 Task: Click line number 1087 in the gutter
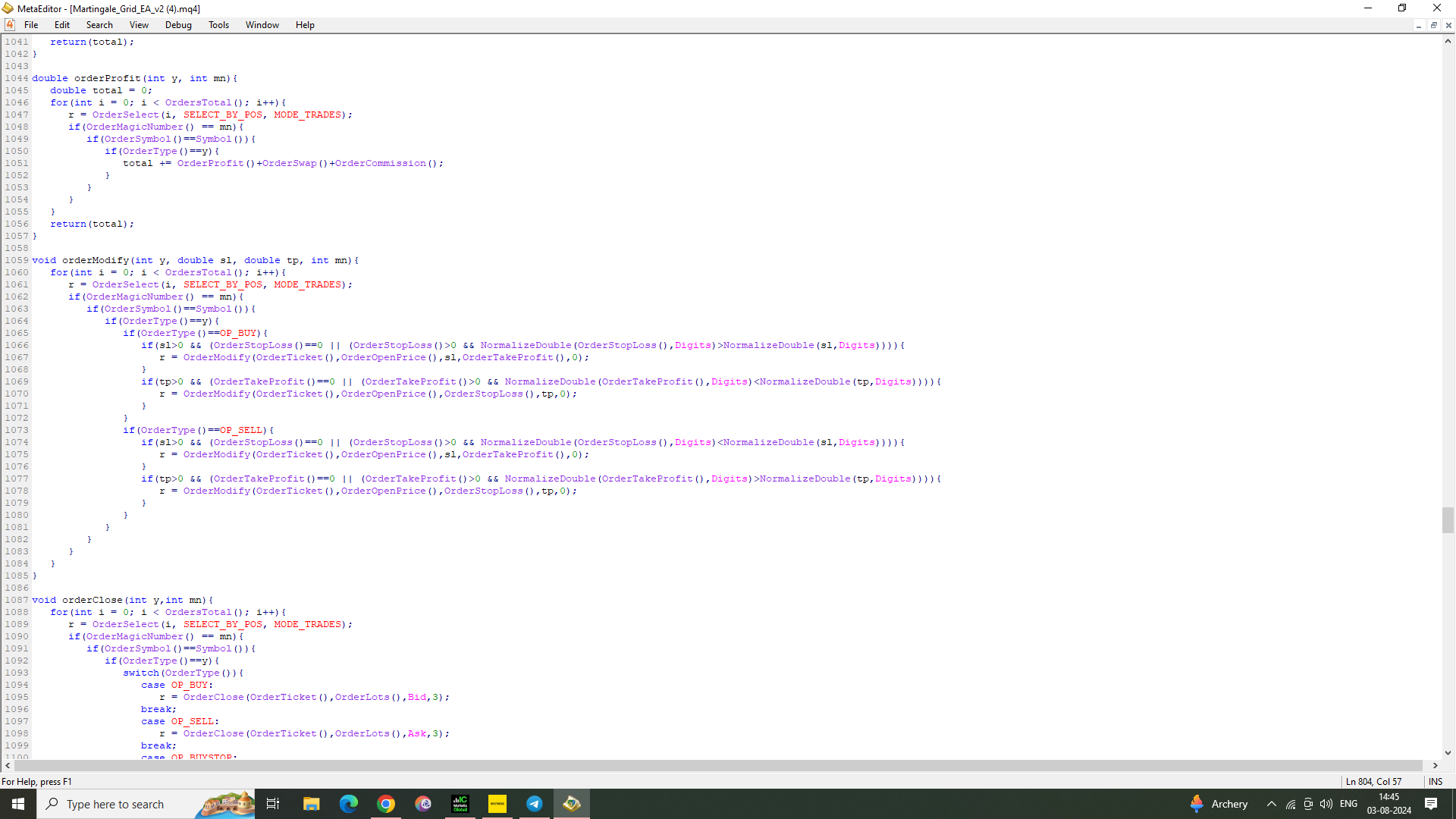tap(17, 600)
